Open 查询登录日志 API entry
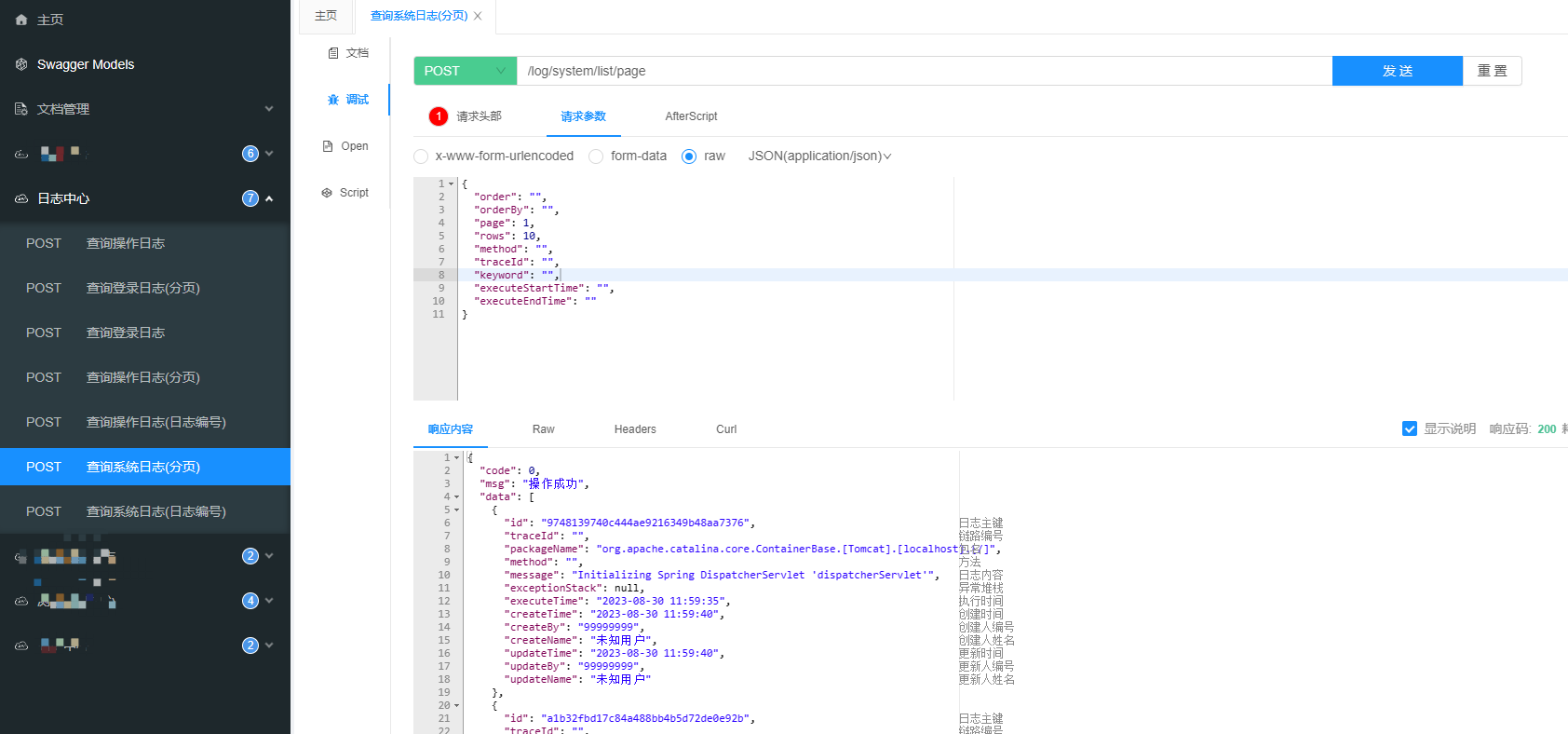This screenshot has width=1568, height=734. (x=145, y=333)
